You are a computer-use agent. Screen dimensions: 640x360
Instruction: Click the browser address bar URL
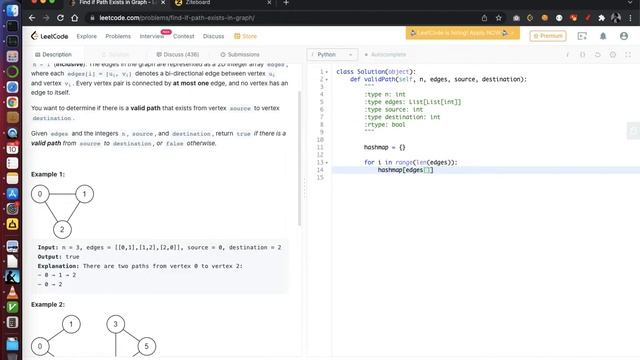pos(177,18)
